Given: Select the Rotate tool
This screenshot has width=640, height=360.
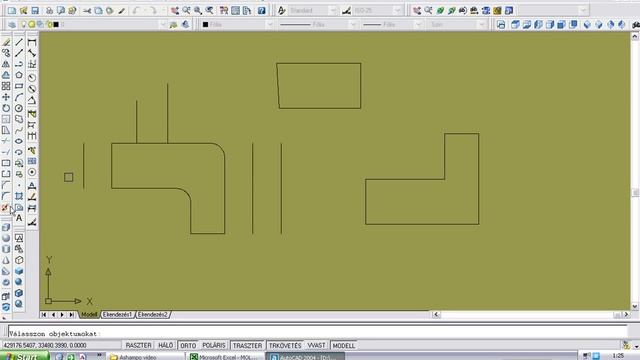Looking at the screenshot, I should point(6,108).
